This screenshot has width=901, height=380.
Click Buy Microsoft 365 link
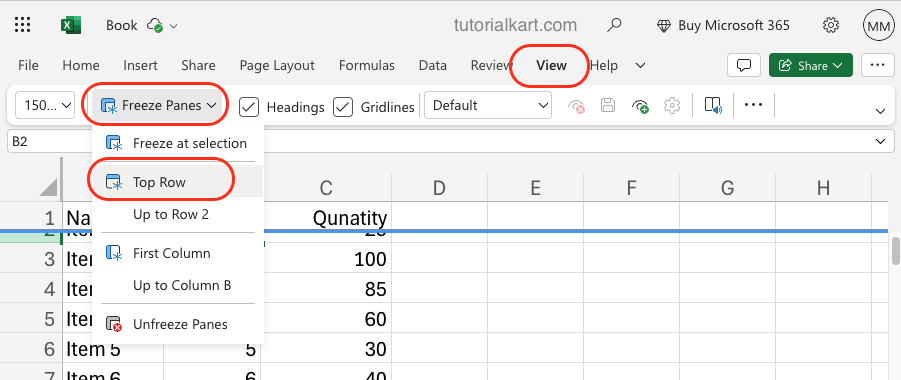723,25
